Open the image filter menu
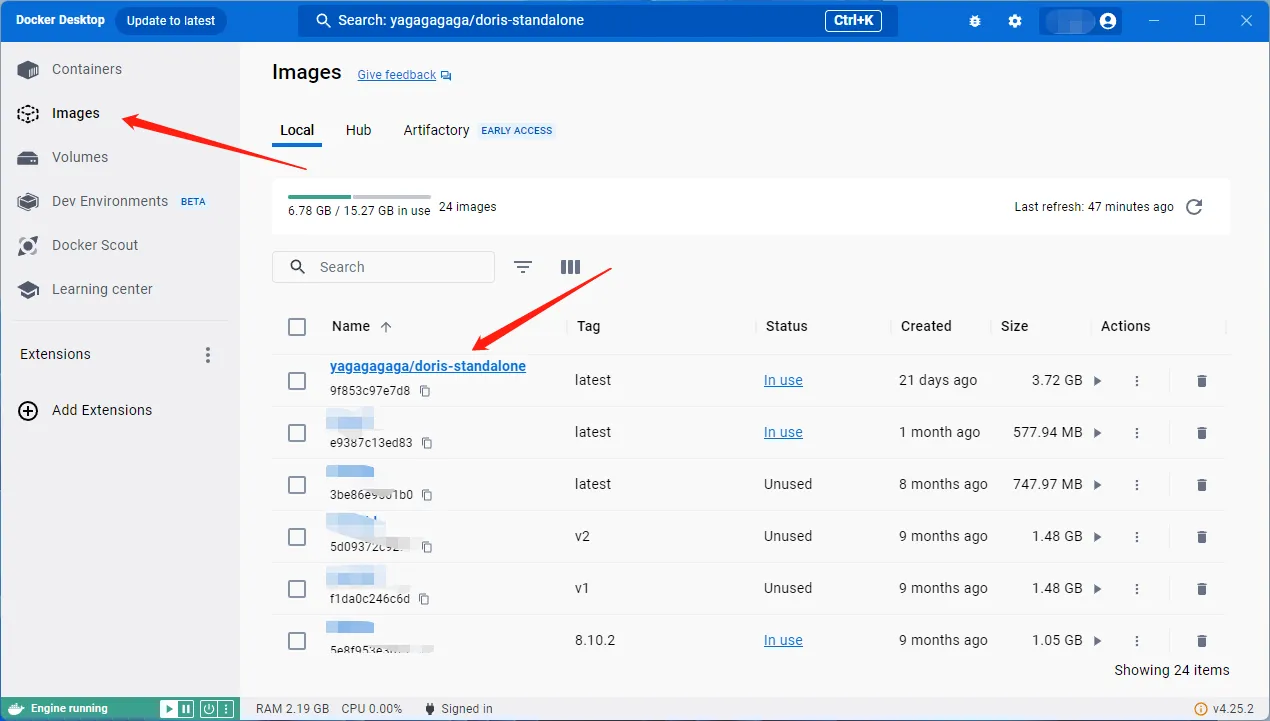This screenshot has width=1270, height=721. coord(523,267)
